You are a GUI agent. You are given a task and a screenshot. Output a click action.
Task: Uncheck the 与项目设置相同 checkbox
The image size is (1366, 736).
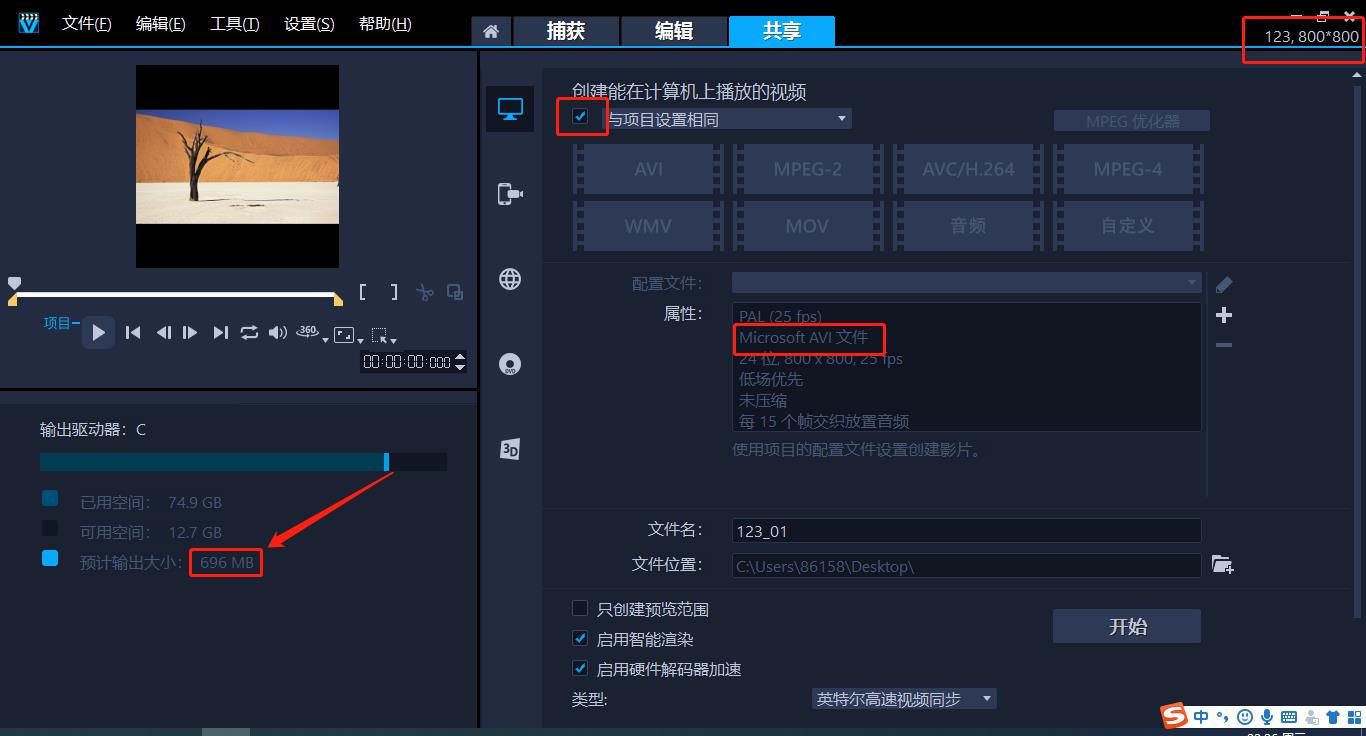(x=582, y=117)
